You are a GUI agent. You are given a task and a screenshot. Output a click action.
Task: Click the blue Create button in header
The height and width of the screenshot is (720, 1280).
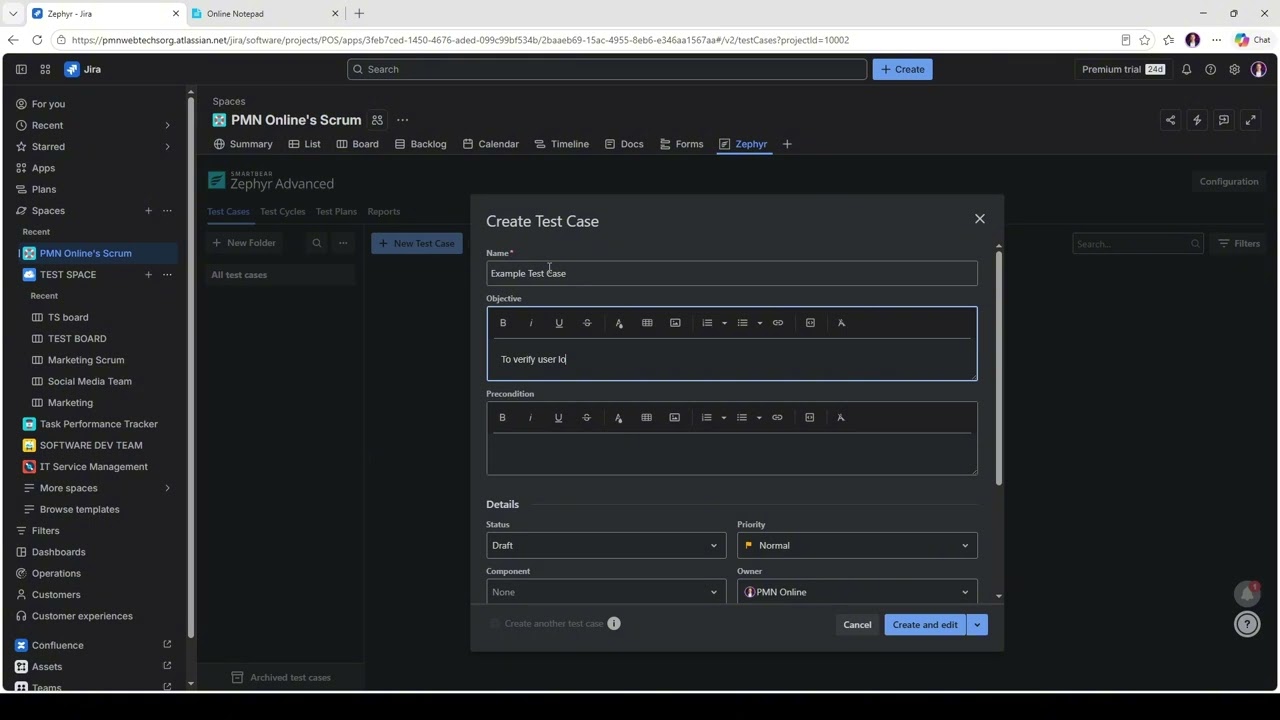point(903,69)
